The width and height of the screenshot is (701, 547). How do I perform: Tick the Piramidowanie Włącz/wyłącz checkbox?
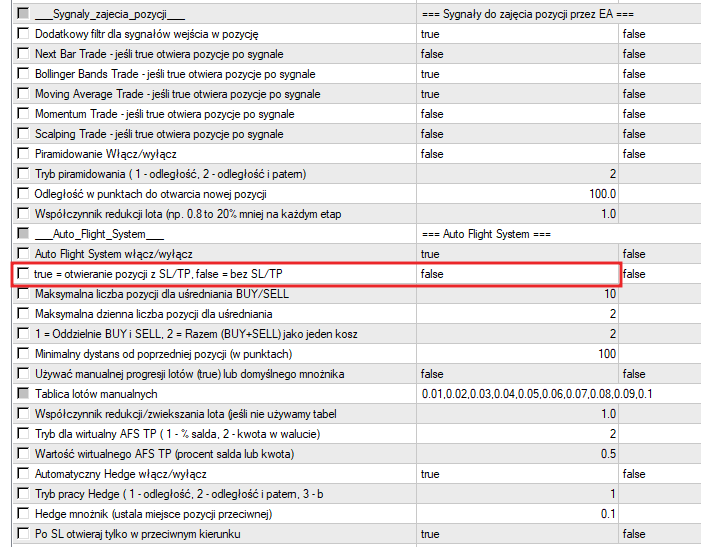pos(24,154)
